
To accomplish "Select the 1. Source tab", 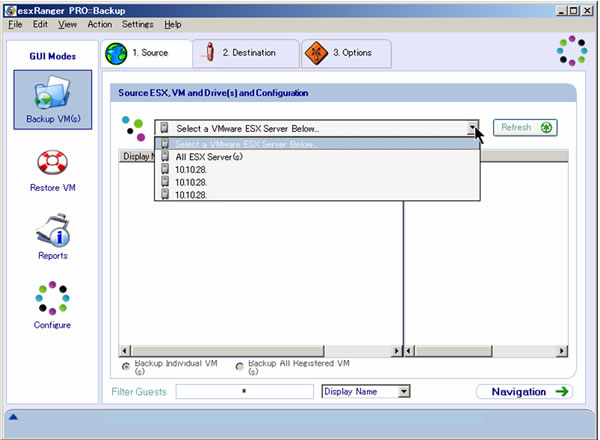I will click(147, 54).
